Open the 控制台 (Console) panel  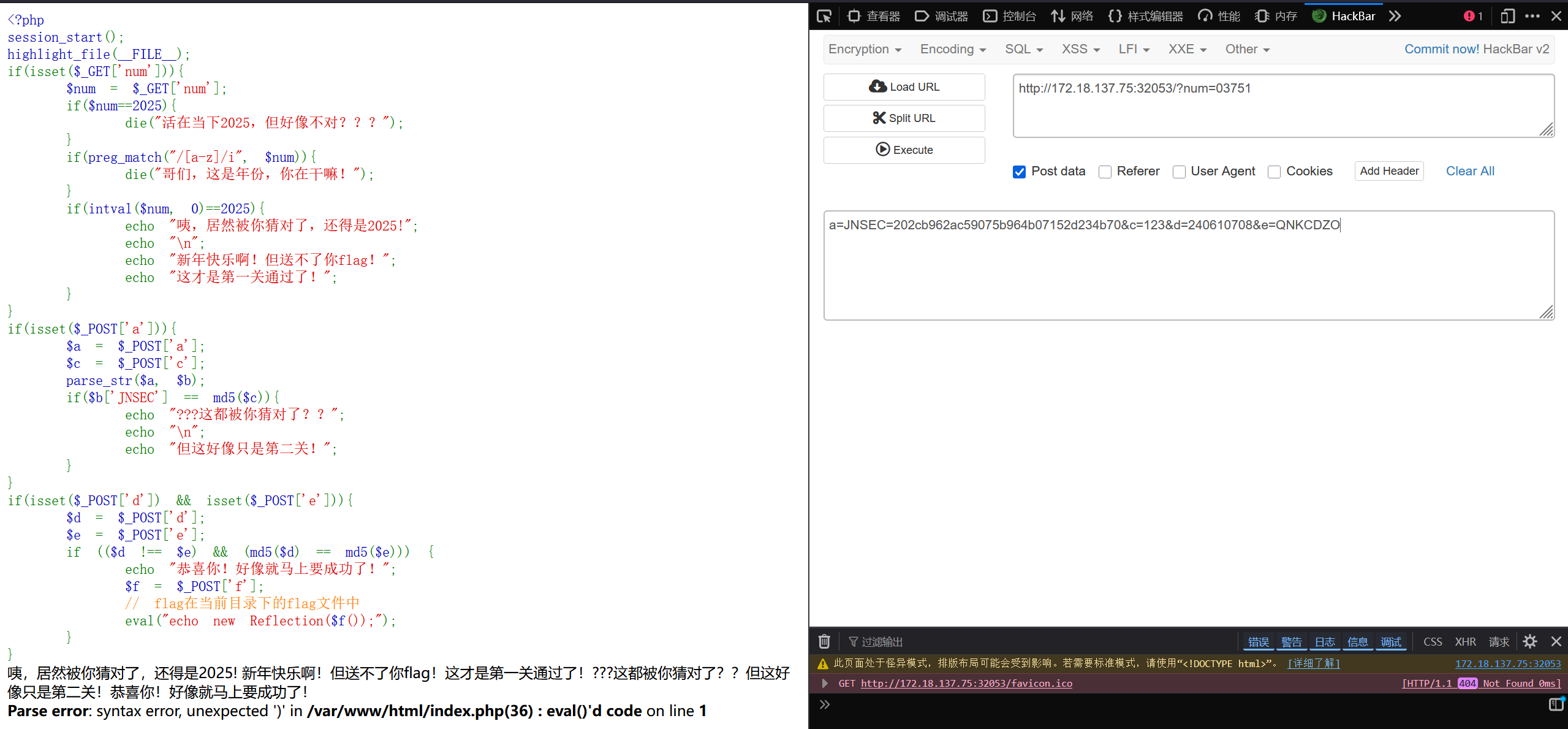1009,16
